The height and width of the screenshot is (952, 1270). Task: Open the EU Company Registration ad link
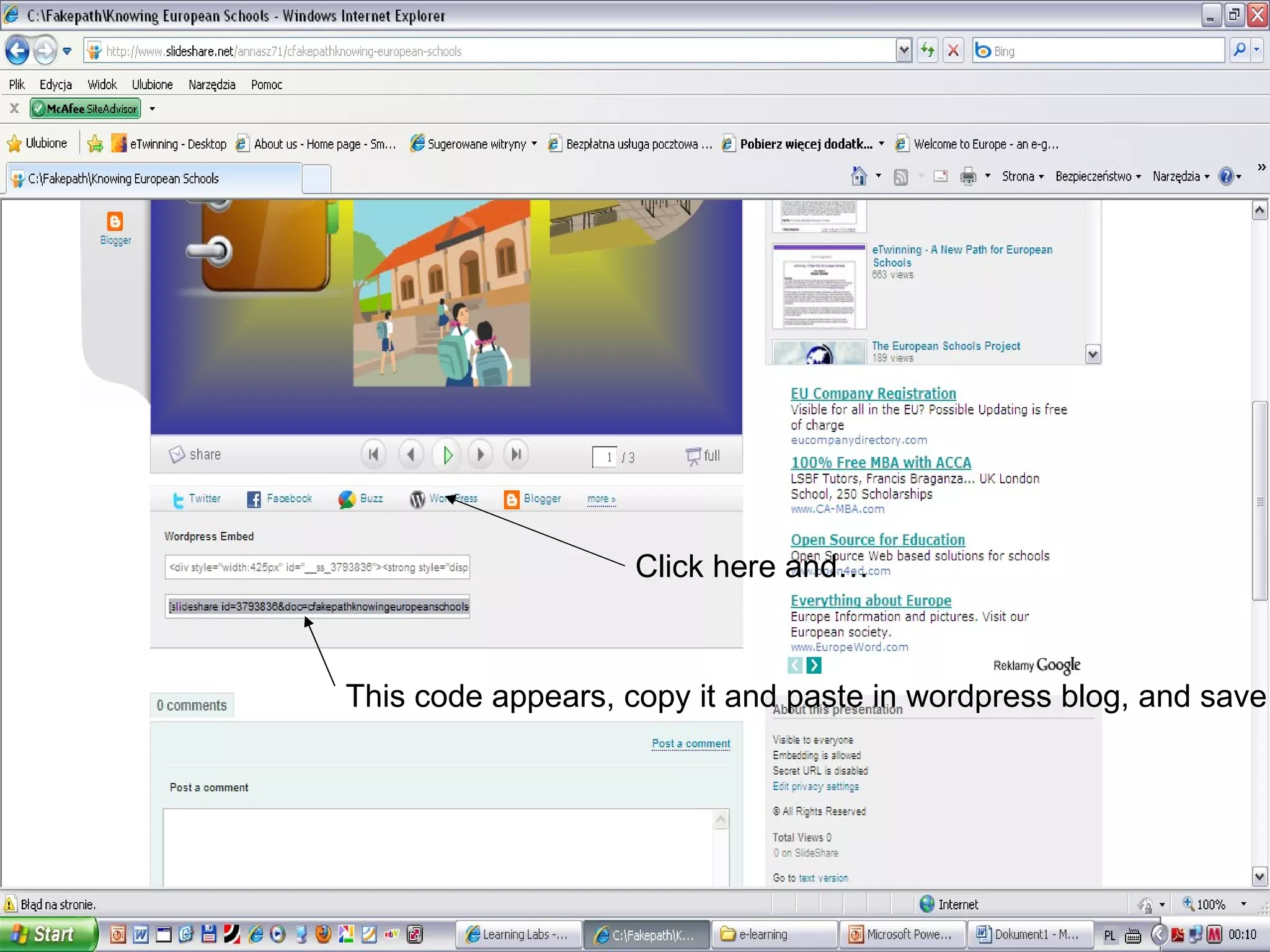[873, 394]
